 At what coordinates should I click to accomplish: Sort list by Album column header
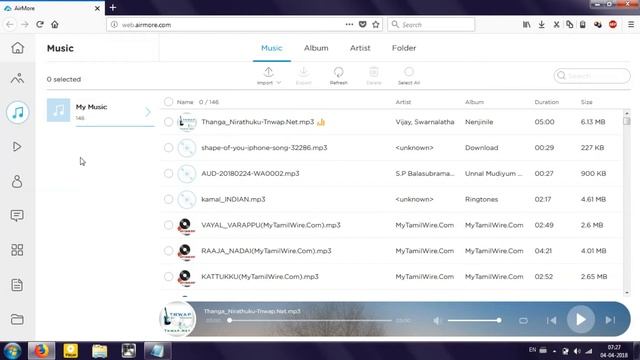[474, 102]
